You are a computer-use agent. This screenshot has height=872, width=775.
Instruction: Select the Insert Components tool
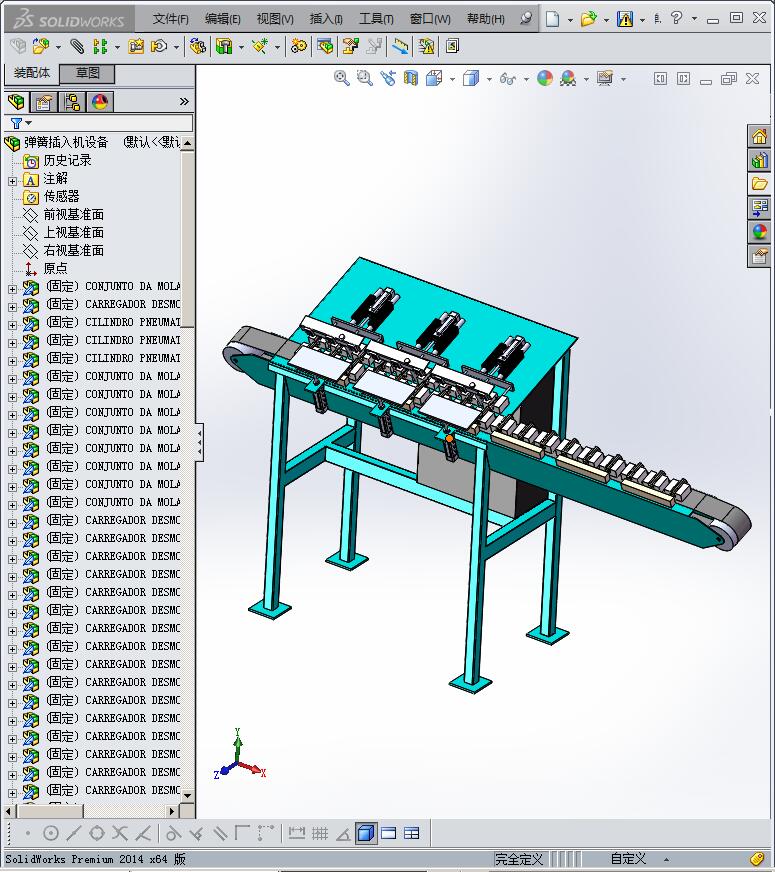click(x=41, y=46)
